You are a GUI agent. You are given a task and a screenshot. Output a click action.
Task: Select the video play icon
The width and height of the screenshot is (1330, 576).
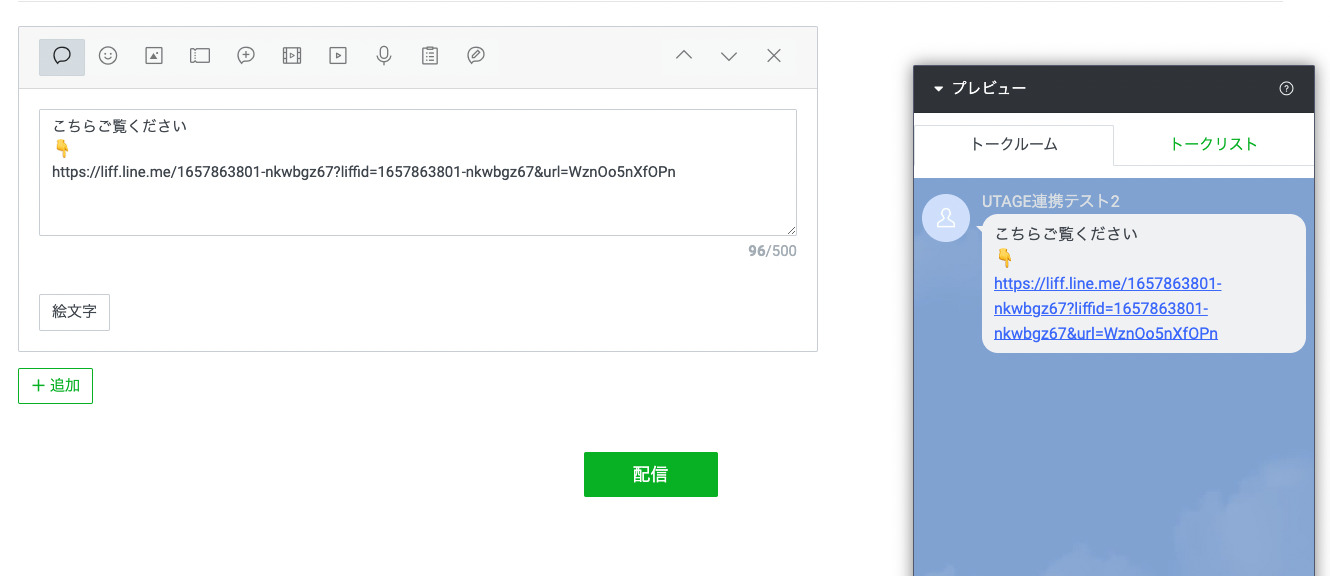click(x=338, y=57)
